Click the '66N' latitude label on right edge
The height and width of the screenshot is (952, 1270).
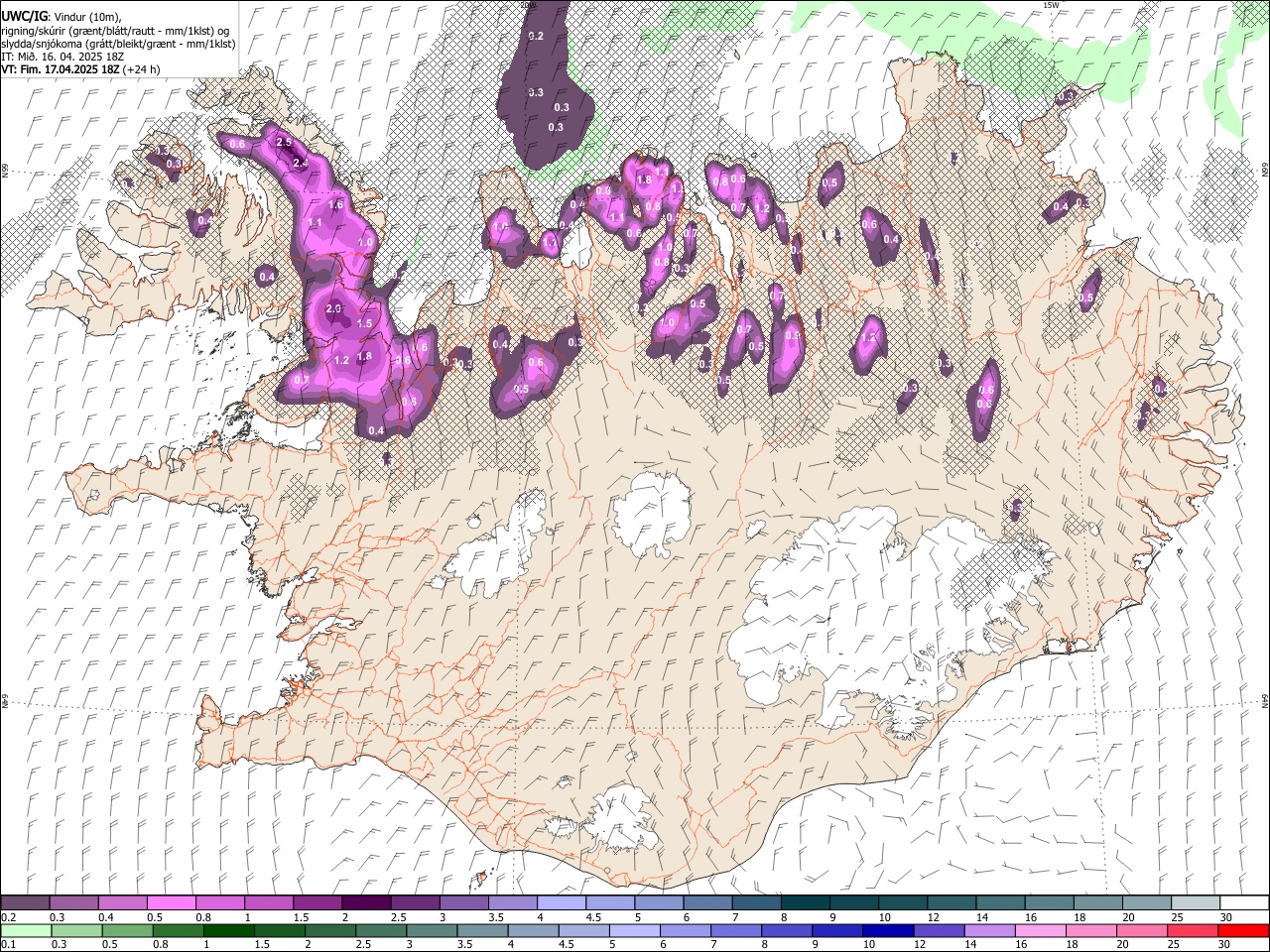(1264, 171)
